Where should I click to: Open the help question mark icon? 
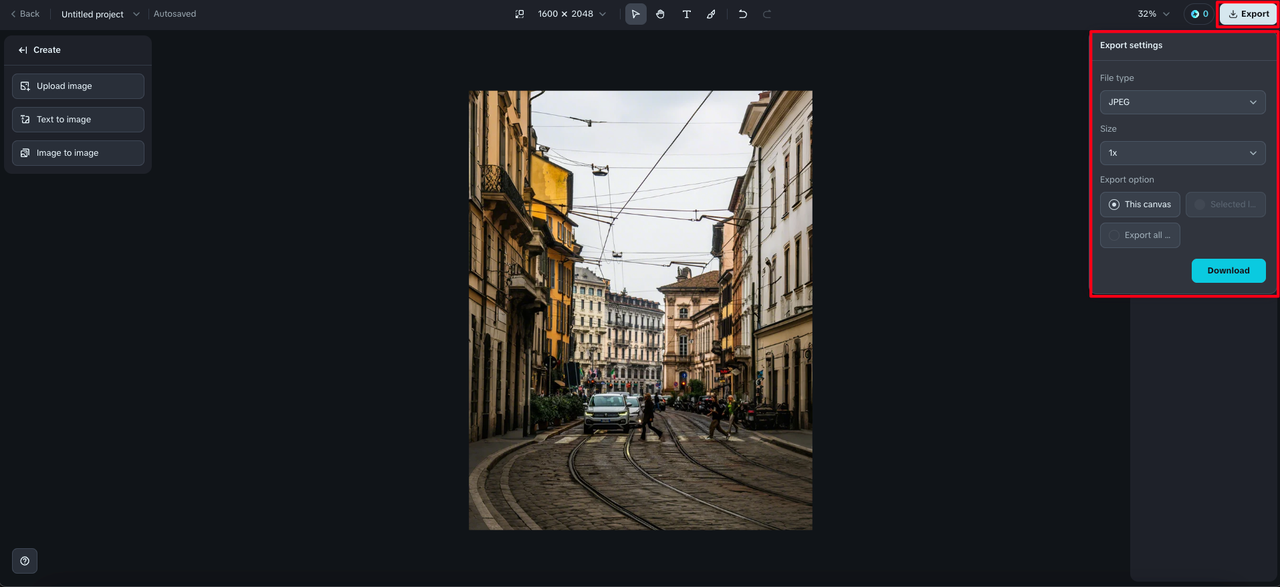coord(25,561)
